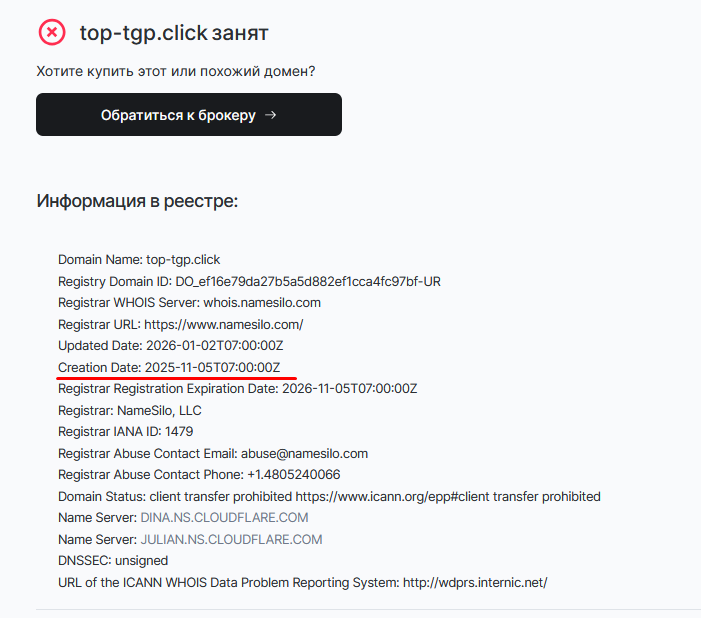
Task: Click the wdprs.internic.net URL text
Action: (x=475, y=582)
